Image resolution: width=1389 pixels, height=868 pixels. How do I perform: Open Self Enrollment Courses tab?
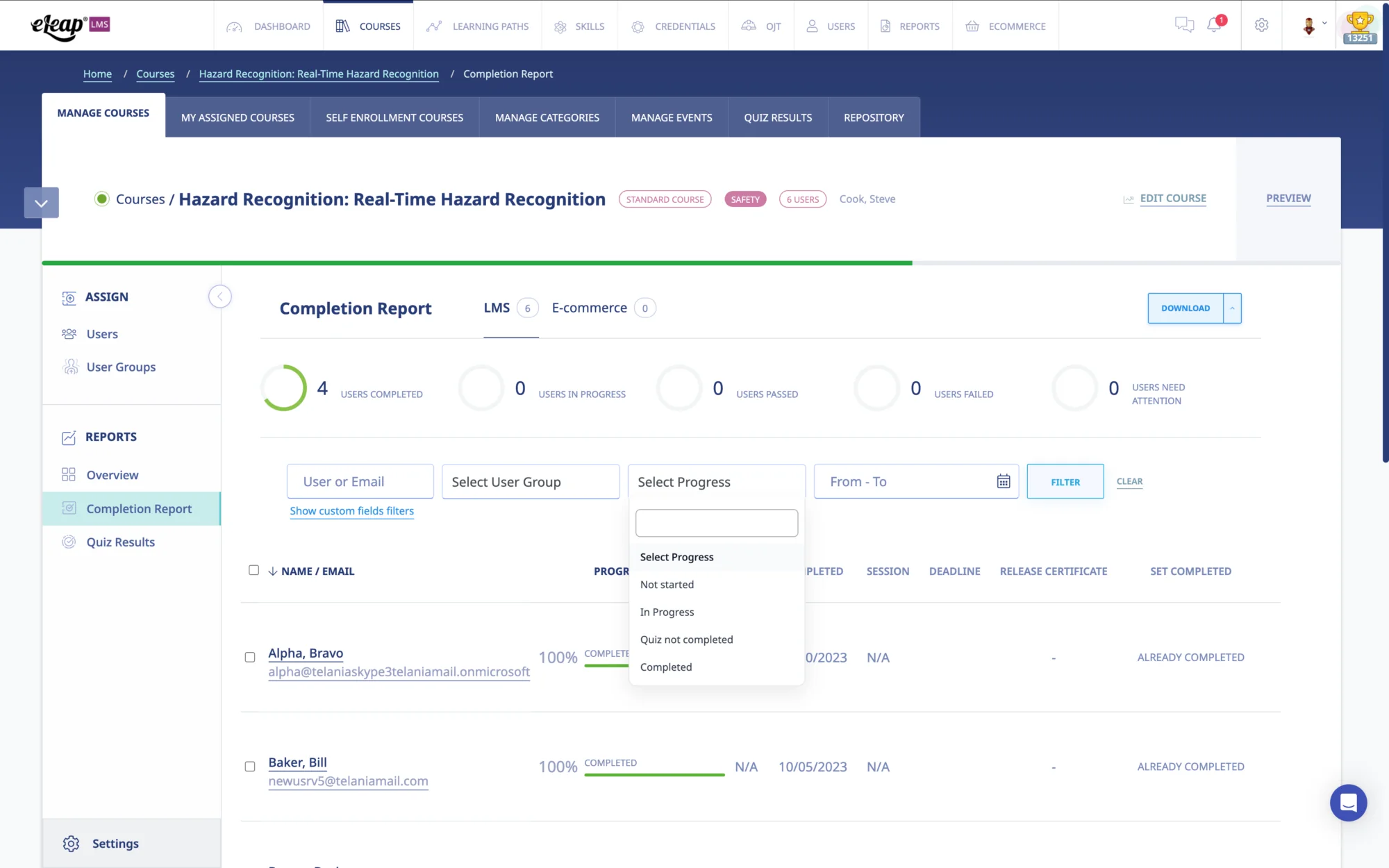pos(394,117)
